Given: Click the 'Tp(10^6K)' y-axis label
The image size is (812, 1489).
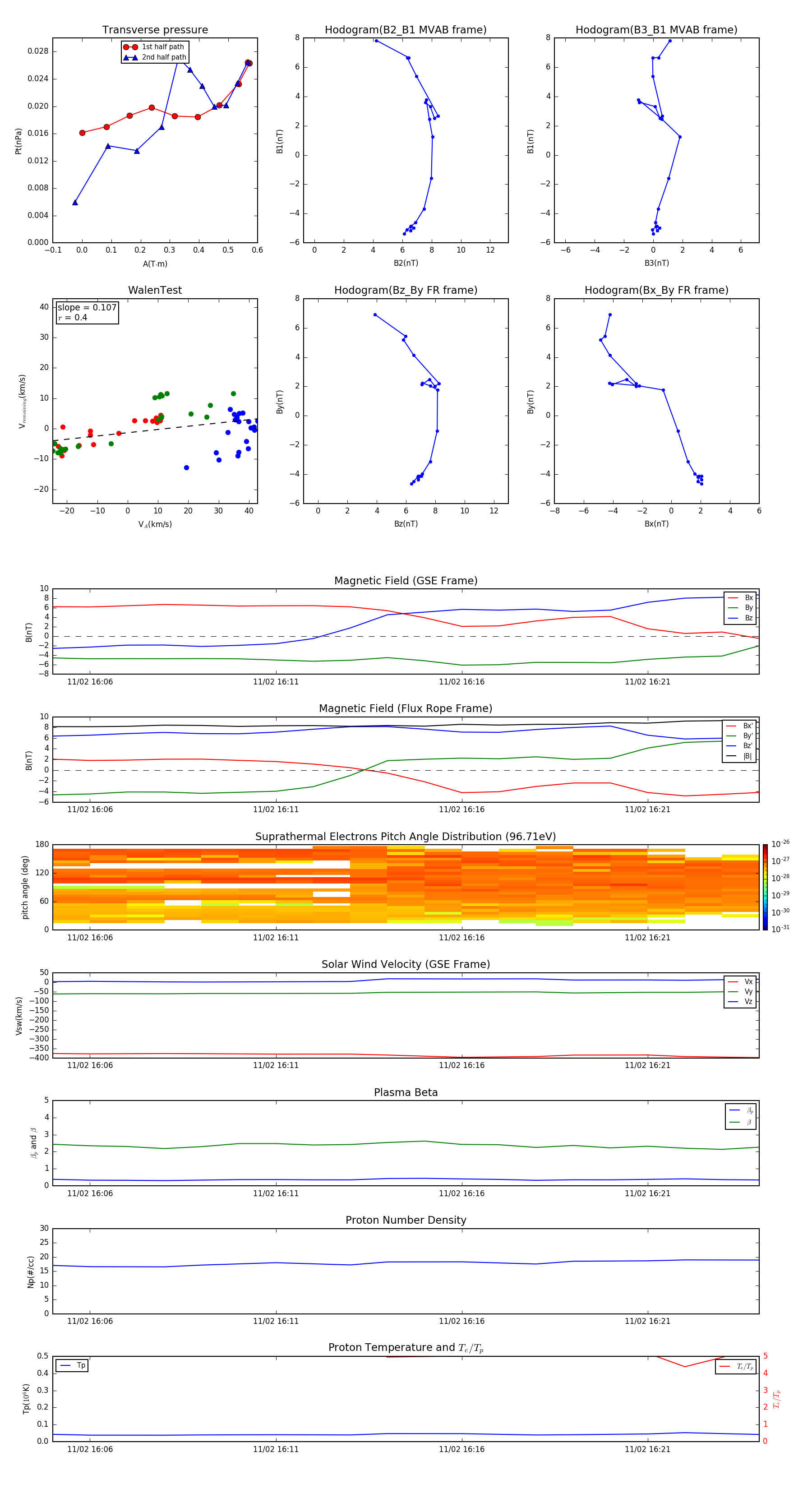Looking at the screenshot, I should tap(26, 1399).
